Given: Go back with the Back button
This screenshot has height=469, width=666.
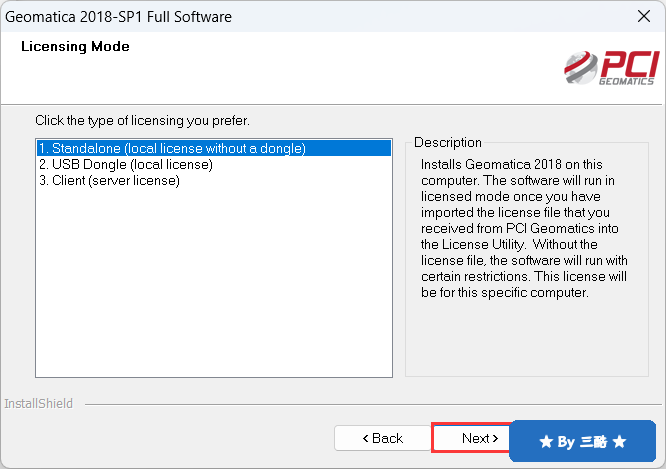Looking at the screenshot, I should tap(382, 438).
